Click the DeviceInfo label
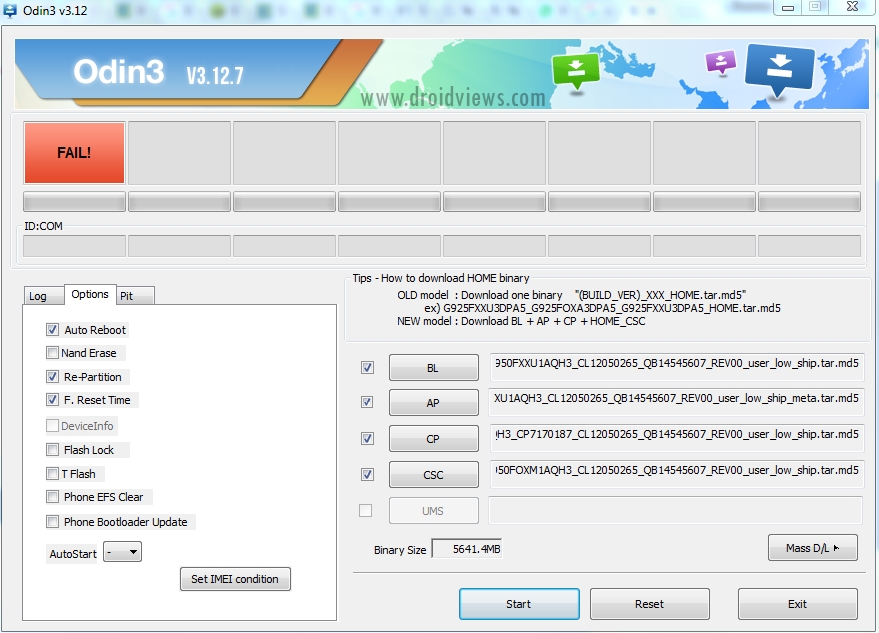 pyautogui.click(x=87, y=426)
